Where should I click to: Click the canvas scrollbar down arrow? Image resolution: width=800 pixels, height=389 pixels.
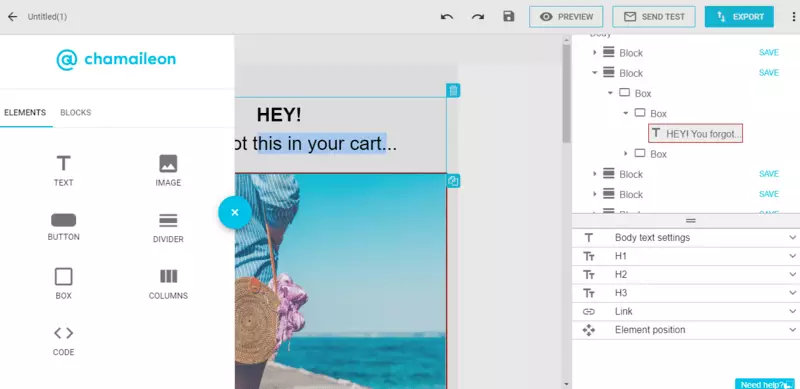[x=566, y=384]
